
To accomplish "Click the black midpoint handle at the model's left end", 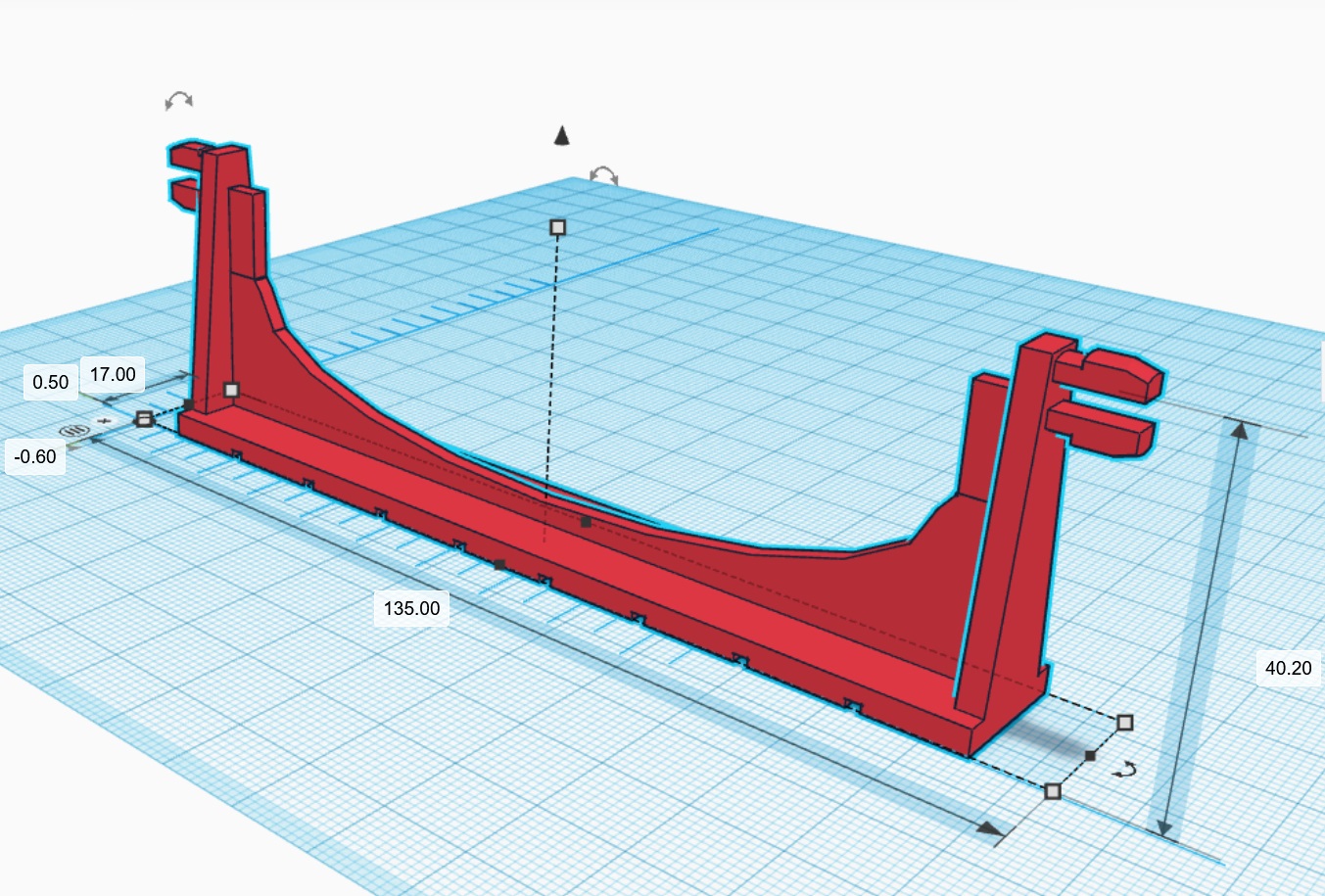I will [x=188, y=403].
